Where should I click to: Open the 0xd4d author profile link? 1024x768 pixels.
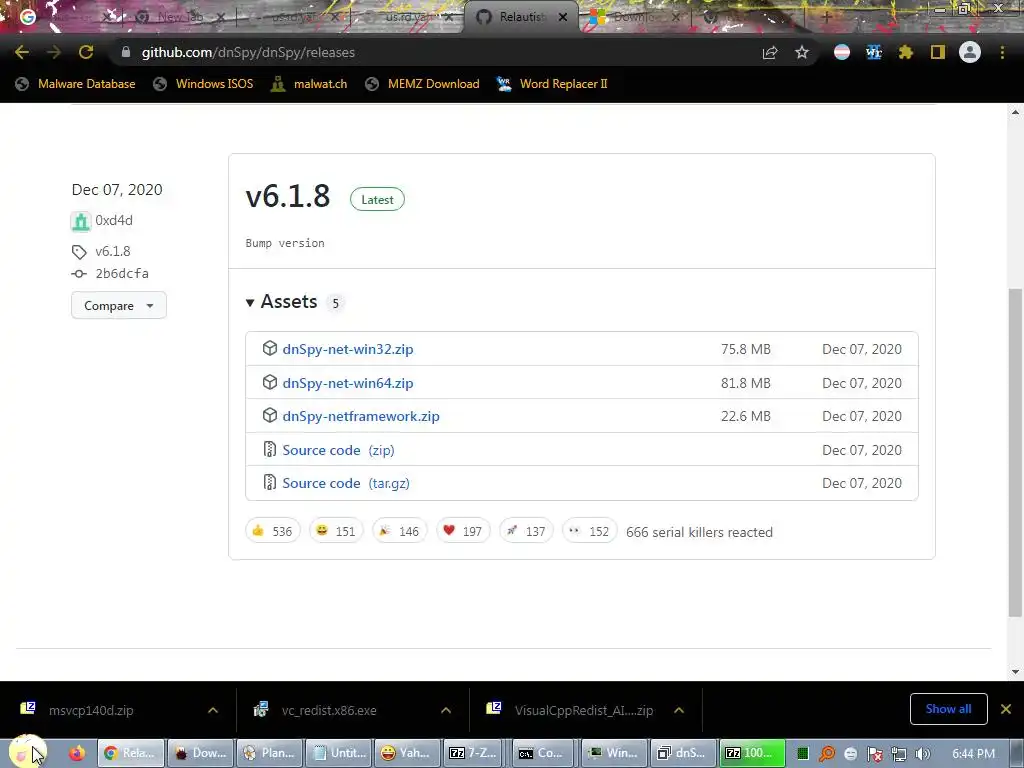(114, 221)
